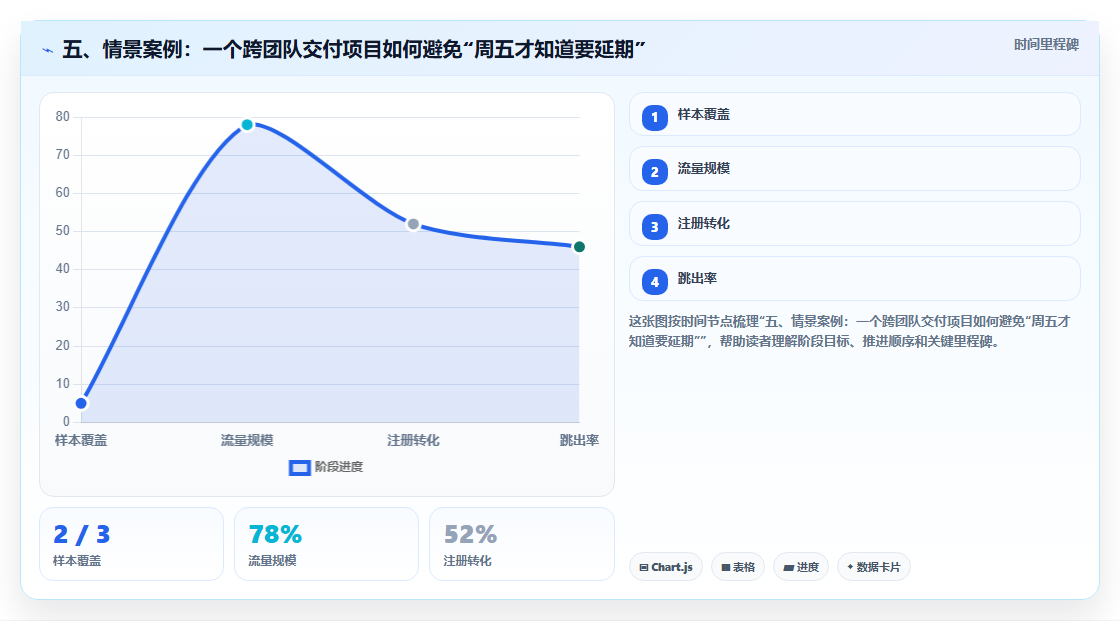Click the 10 y-axis value
Screen dimensions: 1120x621
[63, 384]
